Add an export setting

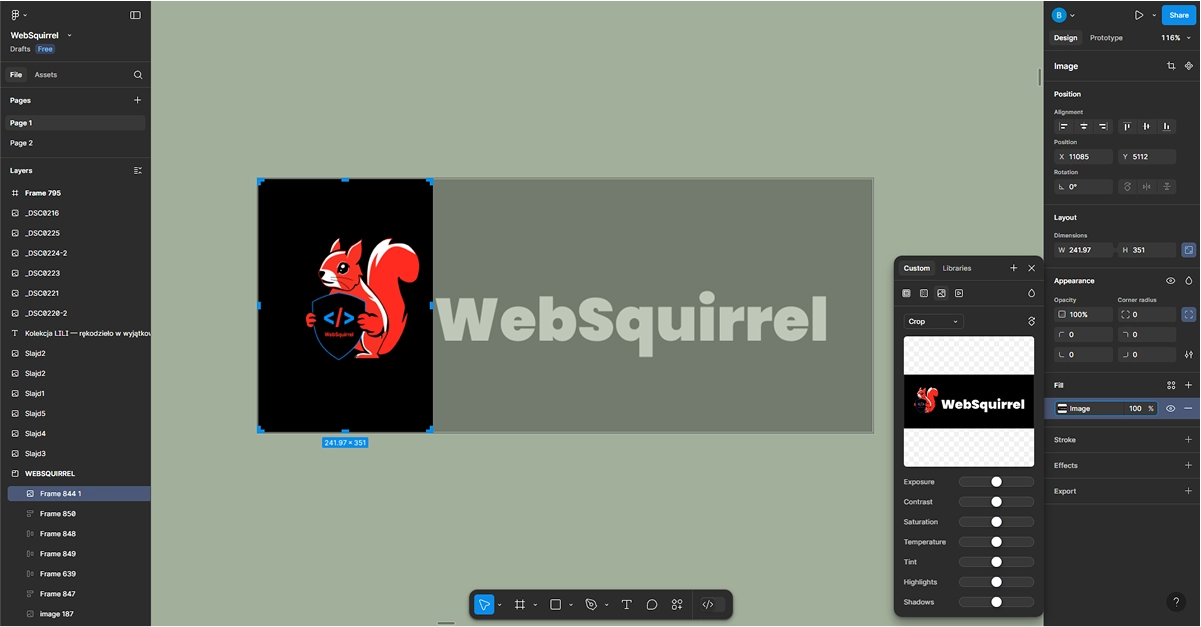pyautogui.click(x=1189, y=491)
